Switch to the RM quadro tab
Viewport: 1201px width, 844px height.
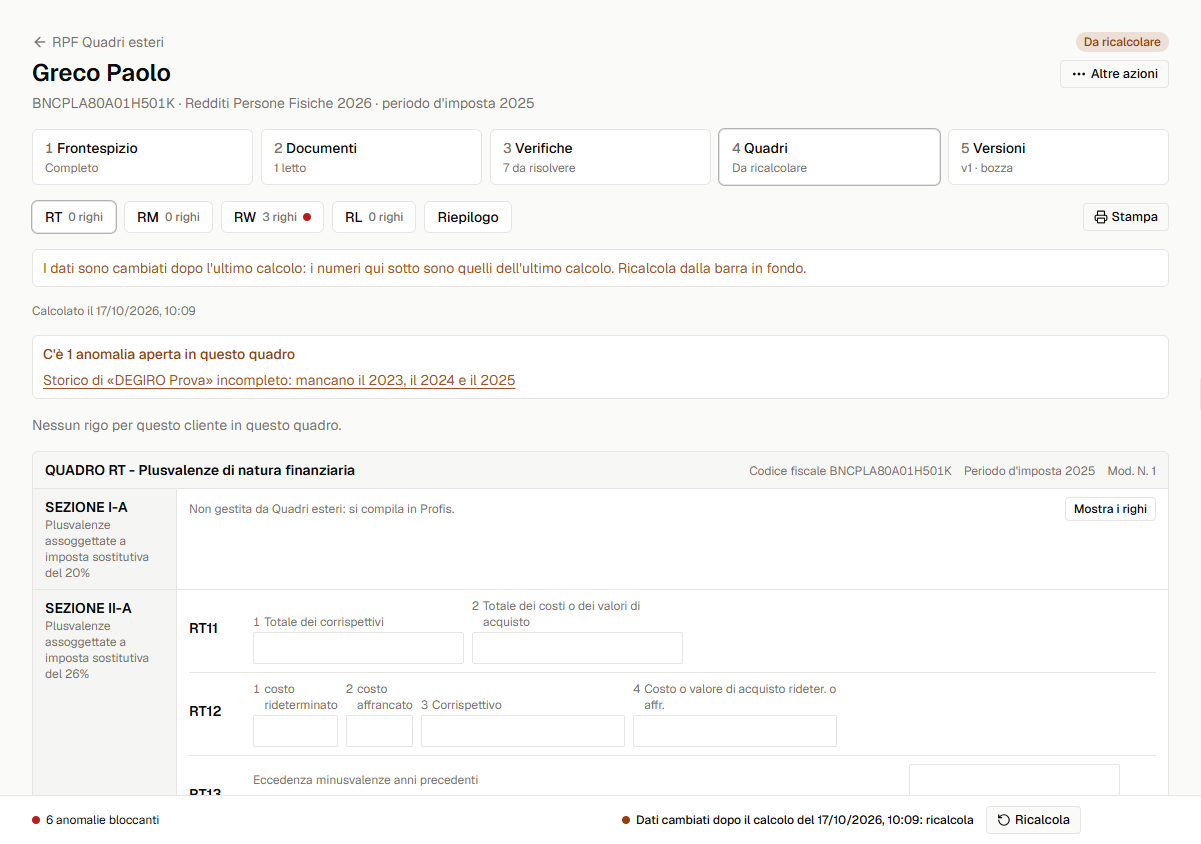click(168, 217)
